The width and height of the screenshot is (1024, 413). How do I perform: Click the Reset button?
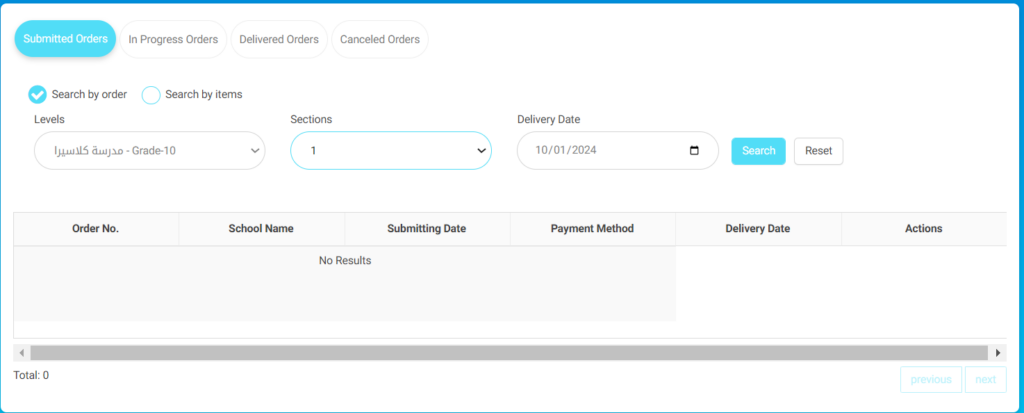pyautogui.click(x=818, y=151)
